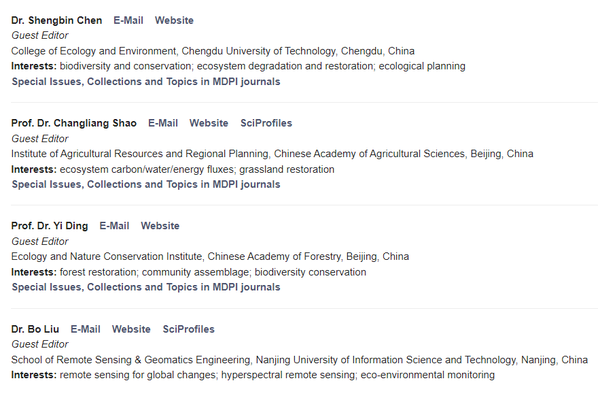Expand Changliang Shao's Special Issues, Collections and Topics

146,184
